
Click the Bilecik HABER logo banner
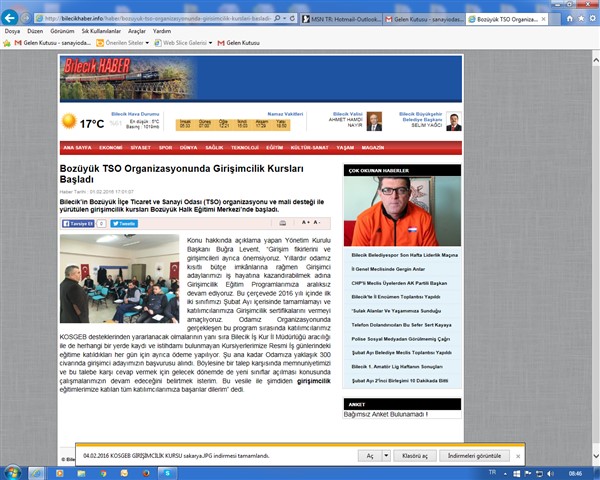[128, 78]
